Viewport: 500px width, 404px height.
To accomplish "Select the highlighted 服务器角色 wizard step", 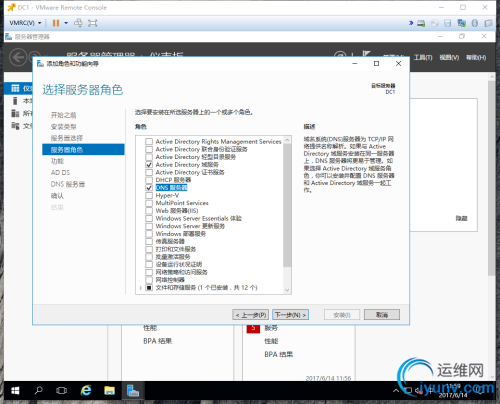I will (83, 150).
